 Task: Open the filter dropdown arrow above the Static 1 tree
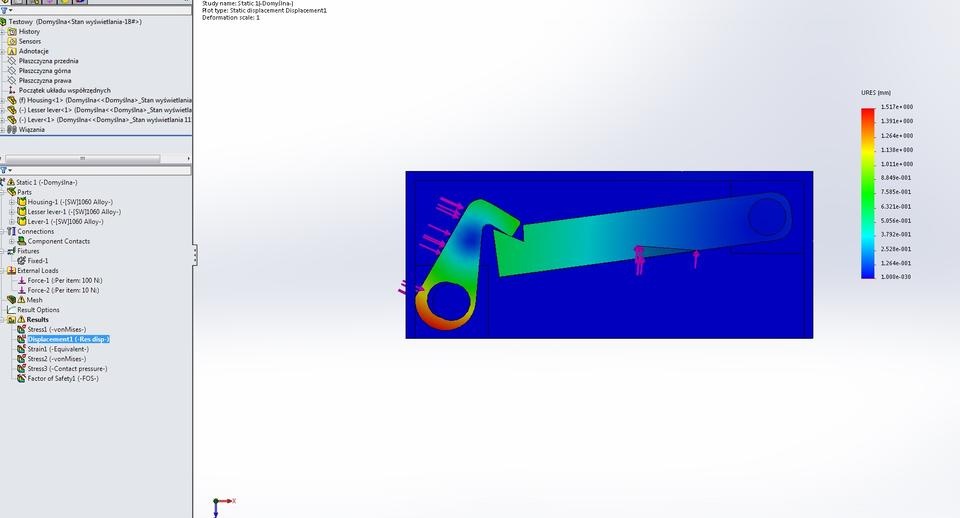[x=10, y=170]
